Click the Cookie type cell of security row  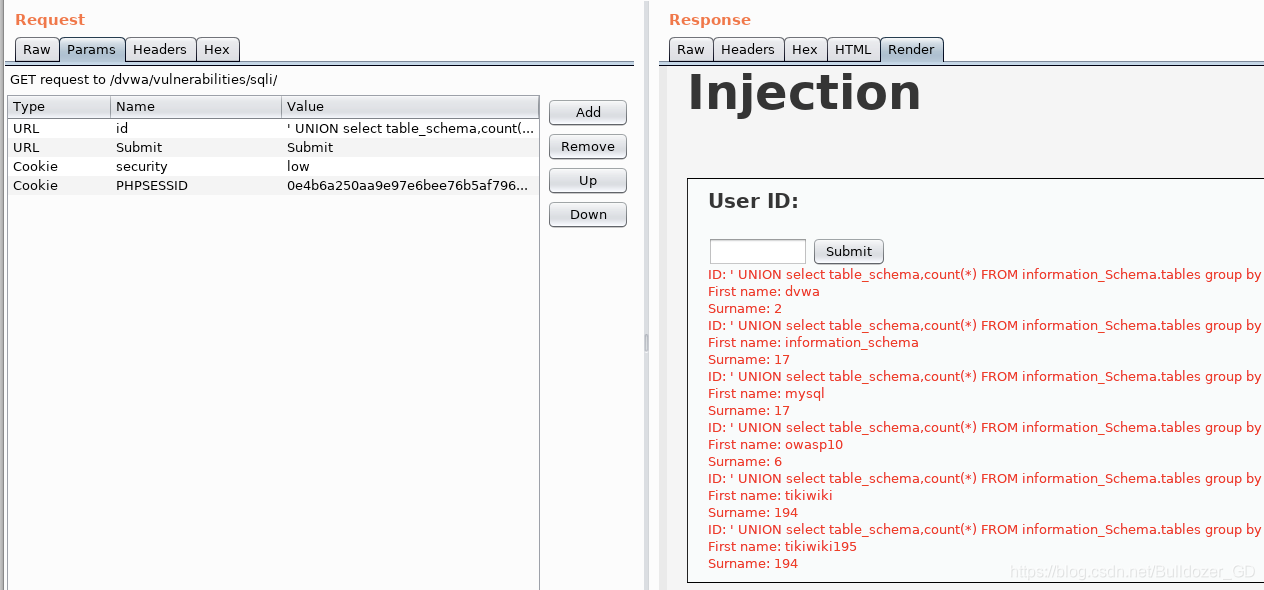click(59, 166)
